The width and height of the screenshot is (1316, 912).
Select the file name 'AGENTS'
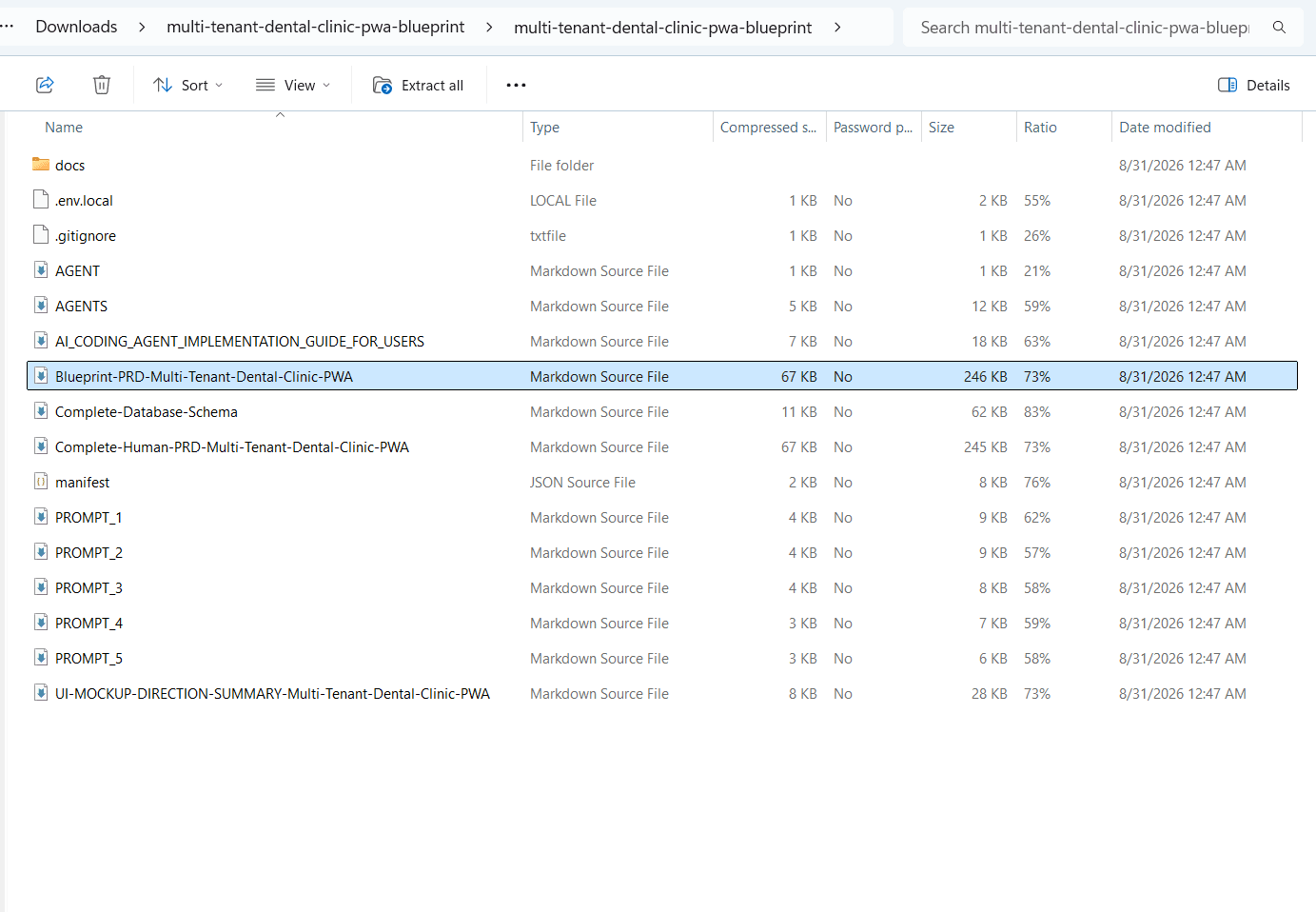81,307
